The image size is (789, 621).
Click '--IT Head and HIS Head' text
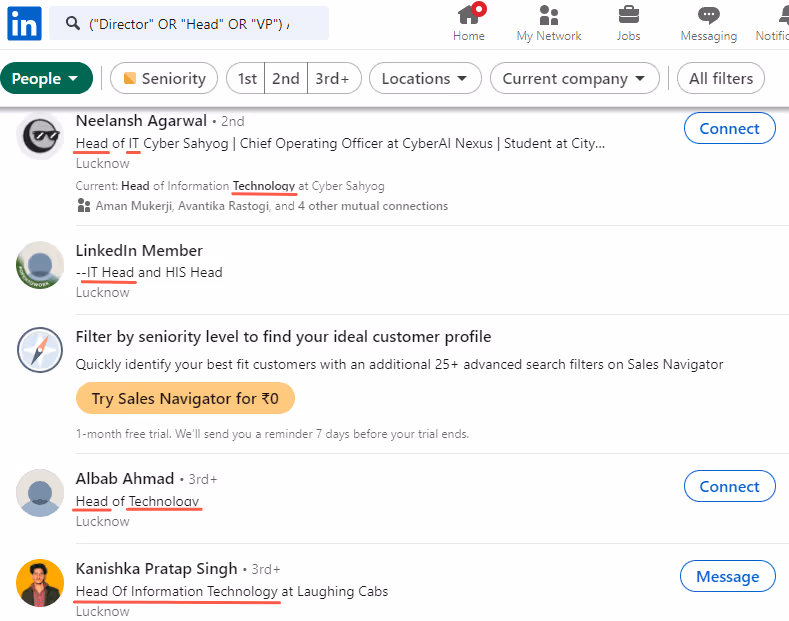click(x=149, y=272)
